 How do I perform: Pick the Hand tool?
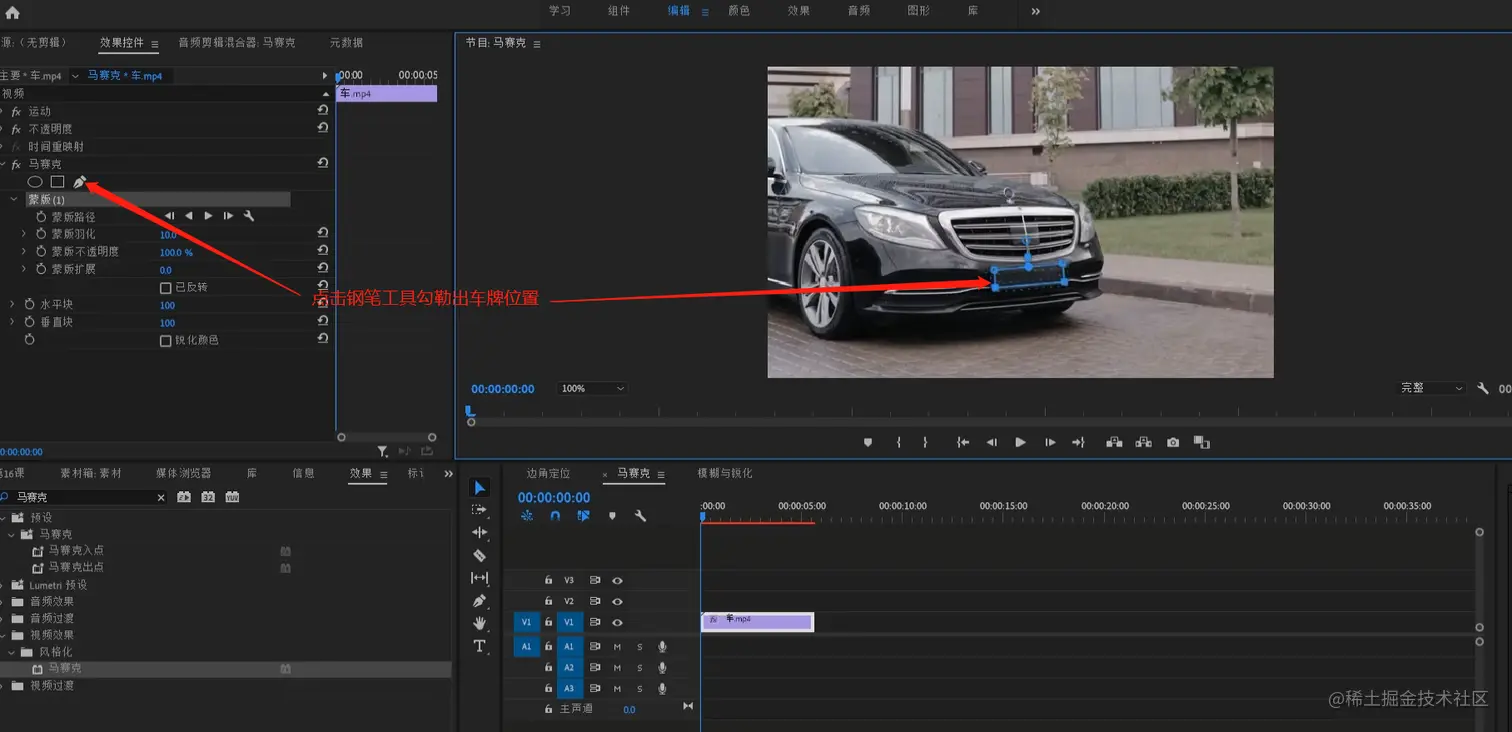tap(480, 623)
